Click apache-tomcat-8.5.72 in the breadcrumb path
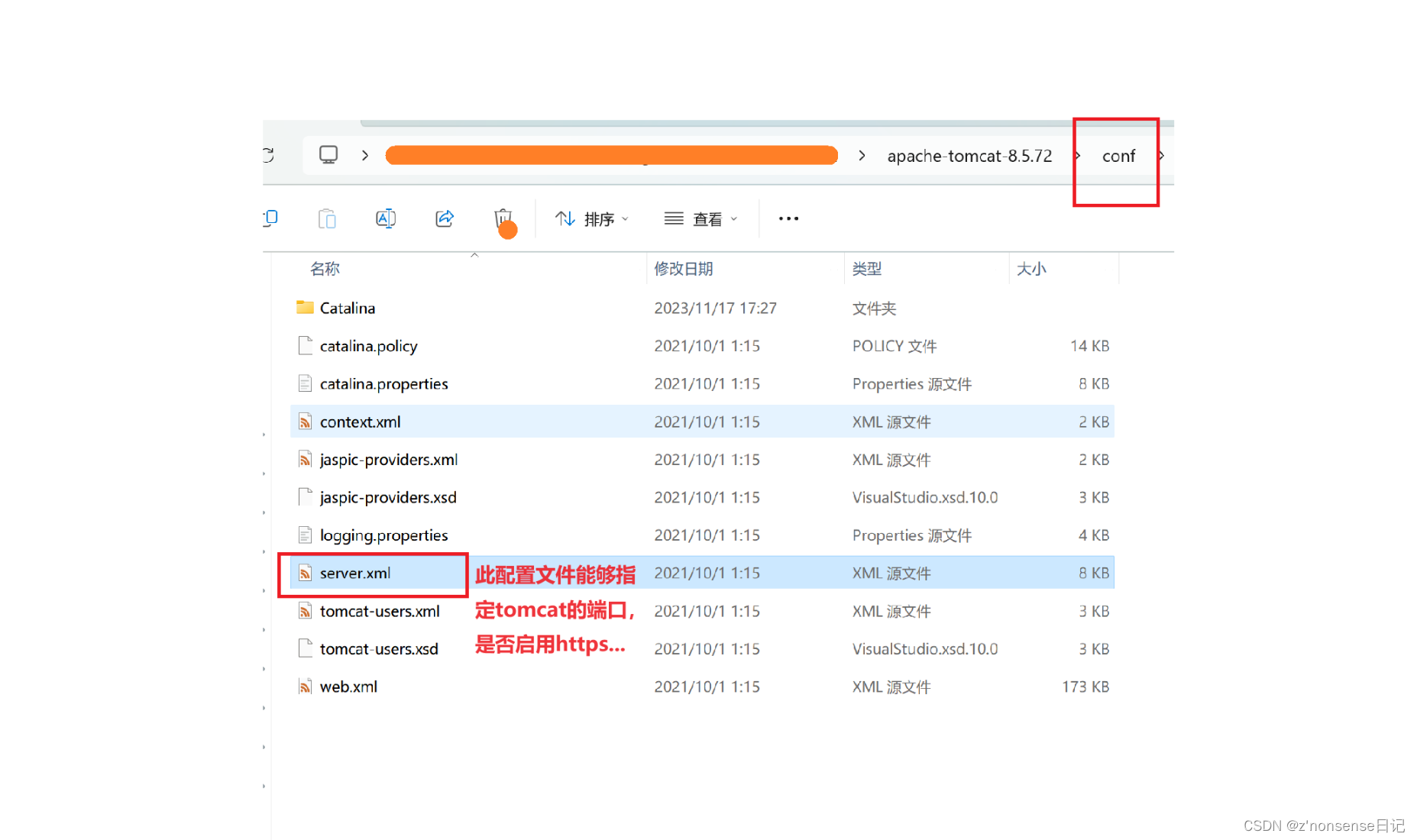Image resolution: width=1417 pixels, height=840 pixels. (x=969, y=156)
